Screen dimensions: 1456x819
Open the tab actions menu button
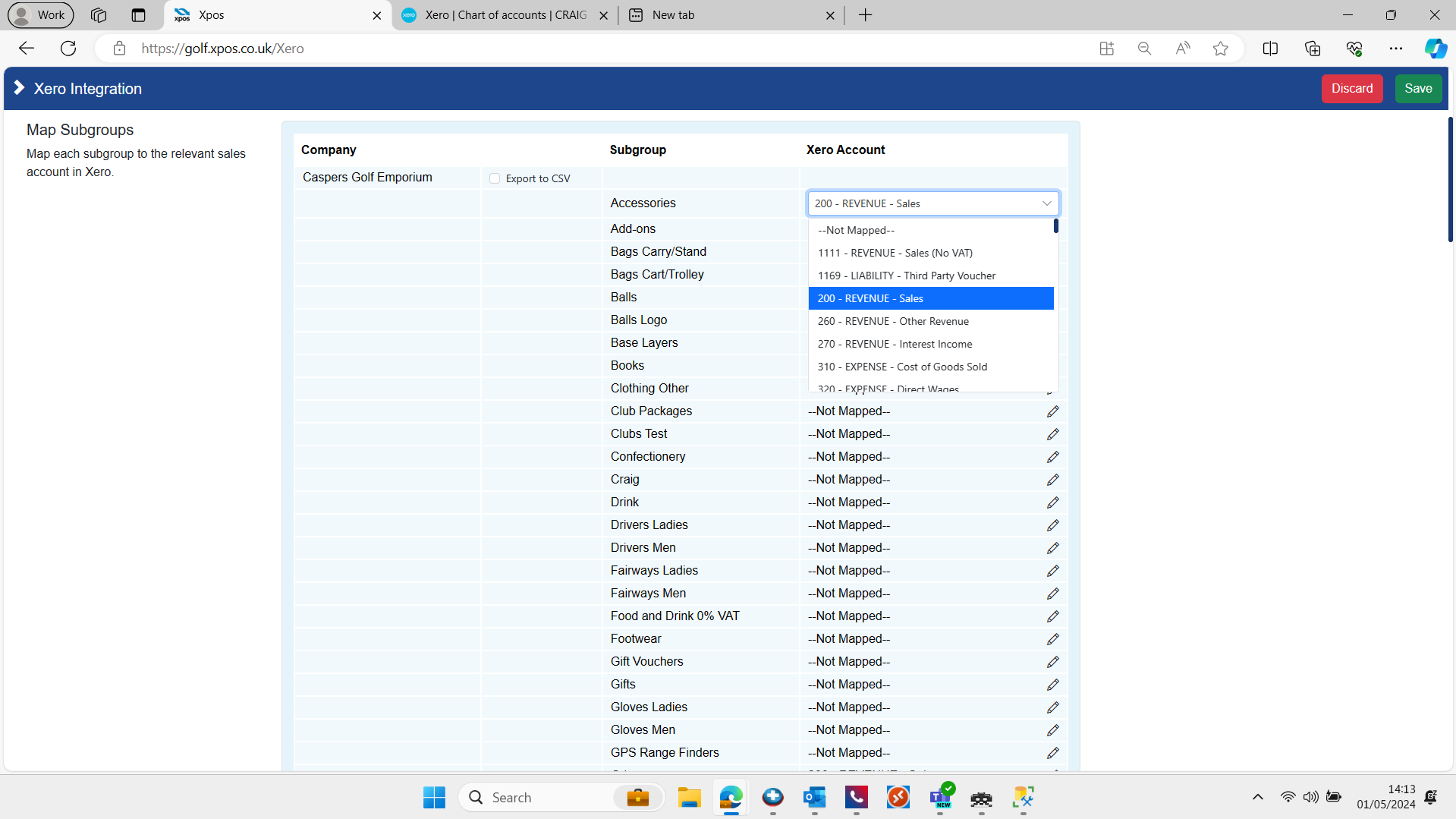[x=138, y=15]
